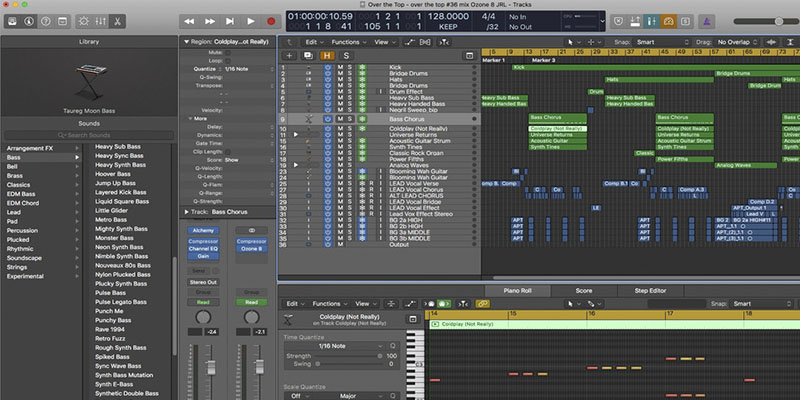Toggle the Inspector button in the control bar

tap(29, 21)
